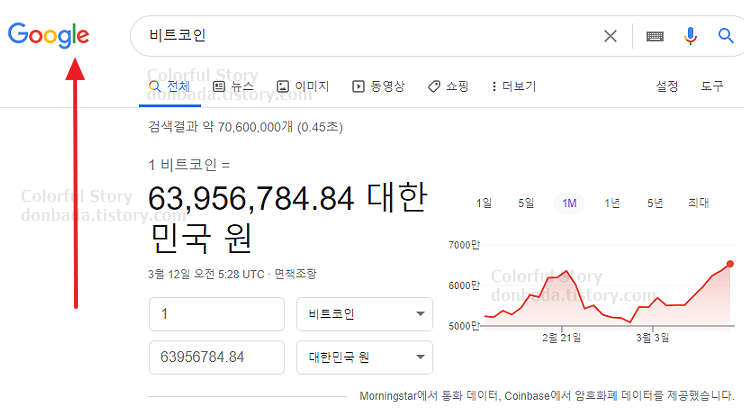Clear the search box with the X icon

pos(610,36)
